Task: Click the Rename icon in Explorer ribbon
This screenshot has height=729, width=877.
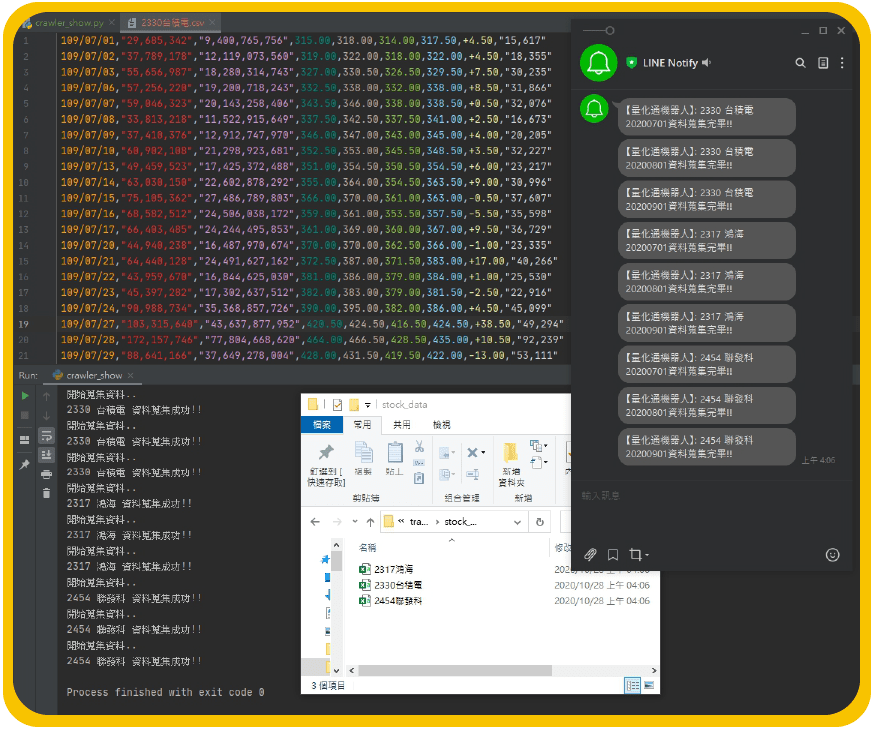Action: coord(473,475)
